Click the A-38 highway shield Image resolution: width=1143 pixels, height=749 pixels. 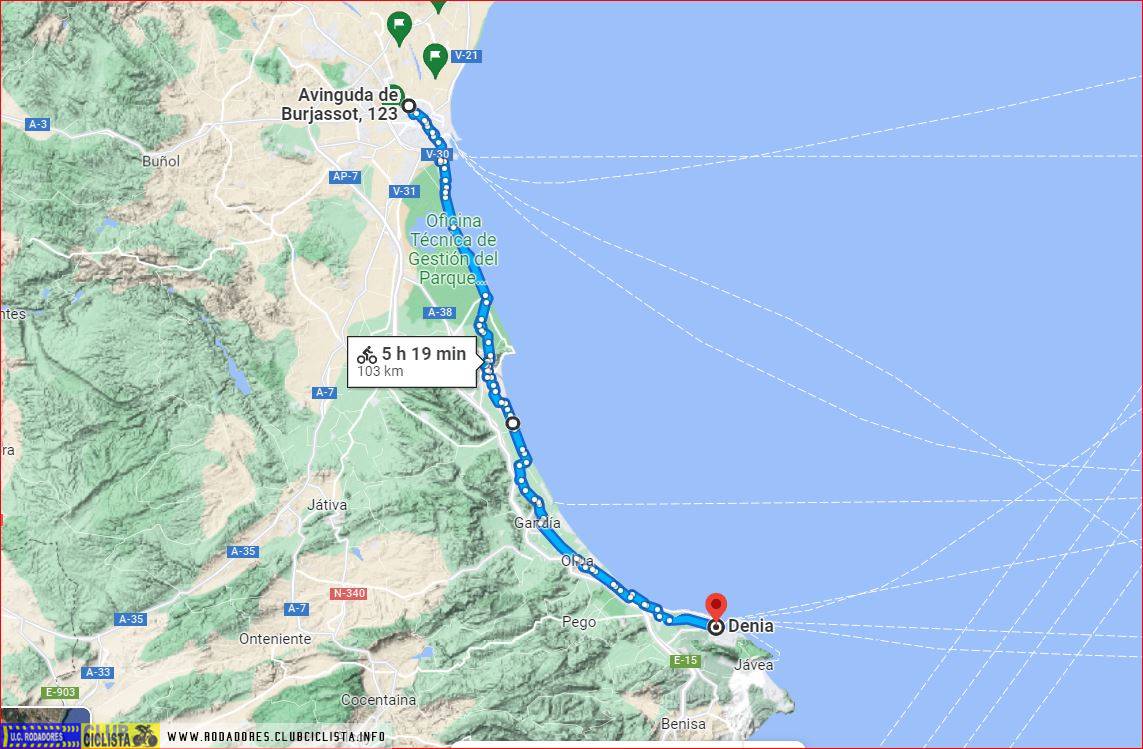pos(440,312)
